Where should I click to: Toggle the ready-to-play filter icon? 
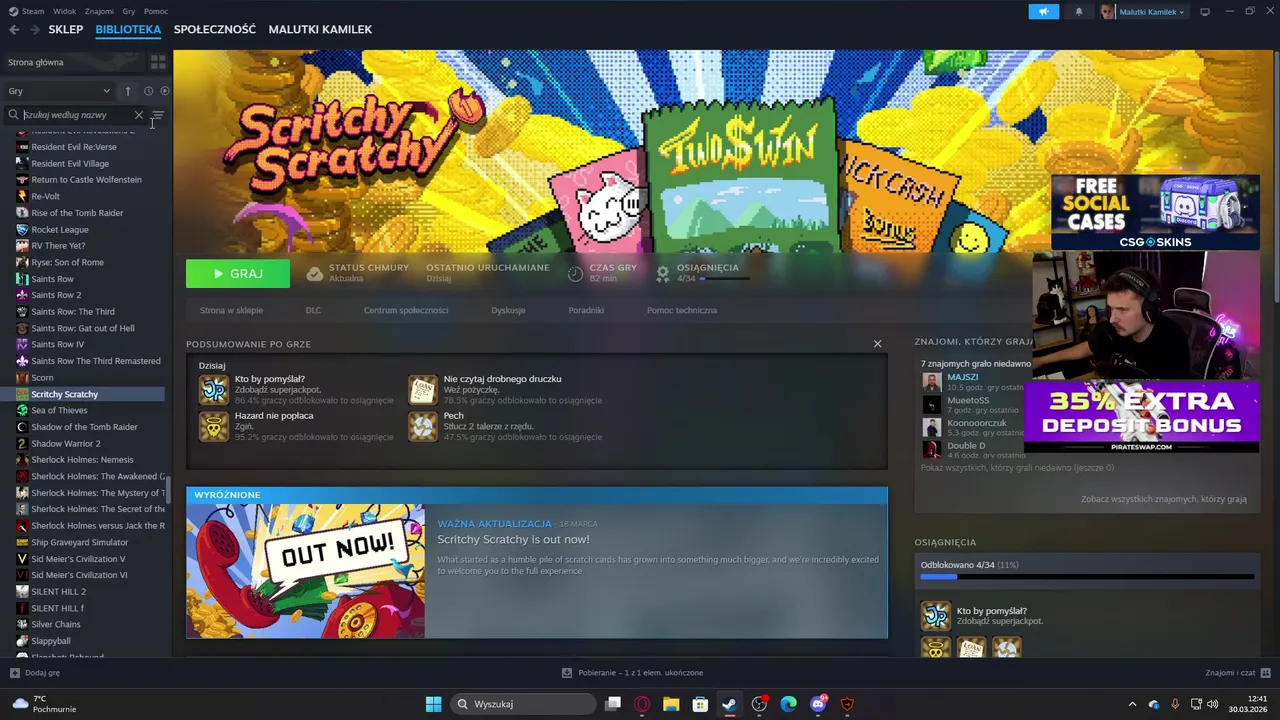[x=165, y=91]
